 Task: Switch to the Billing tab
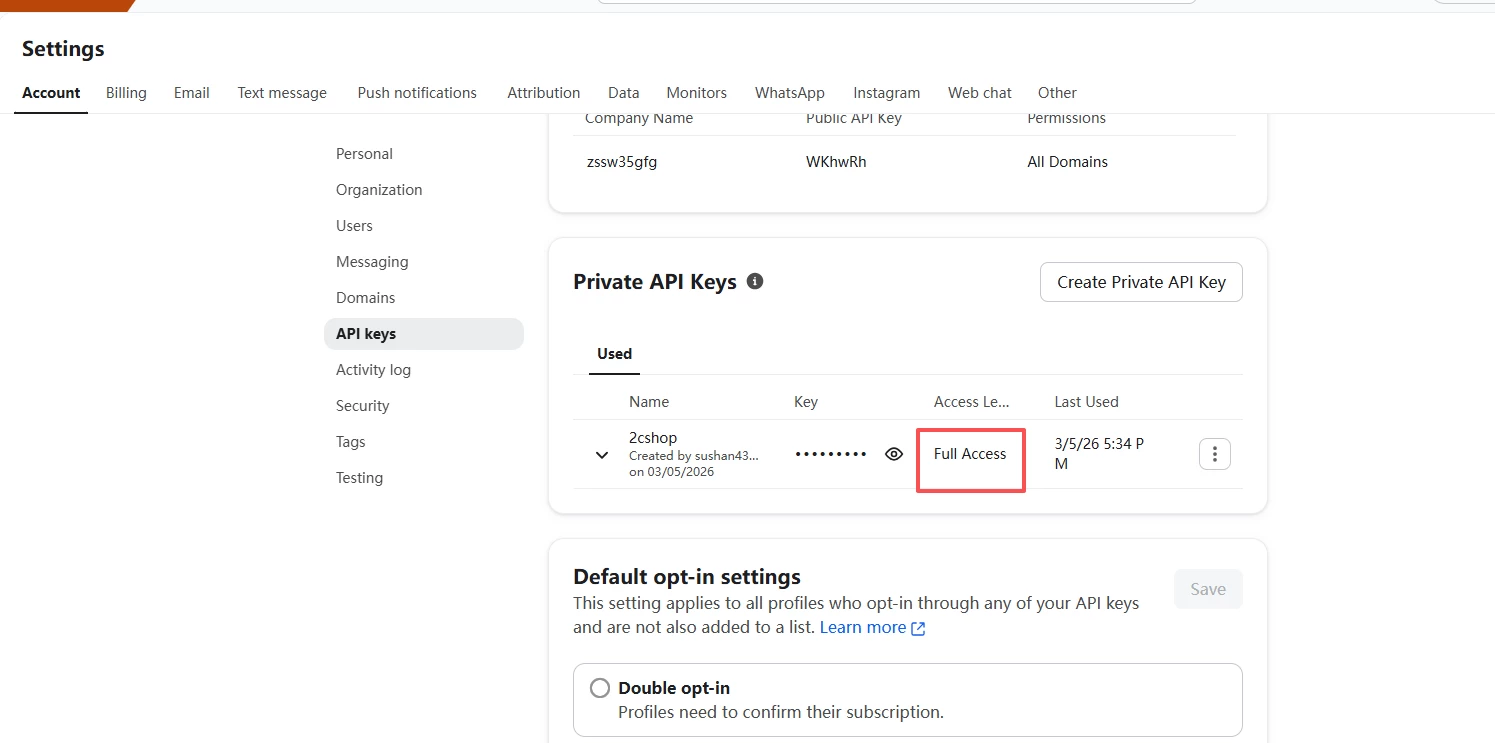click(x=126, y=93)
